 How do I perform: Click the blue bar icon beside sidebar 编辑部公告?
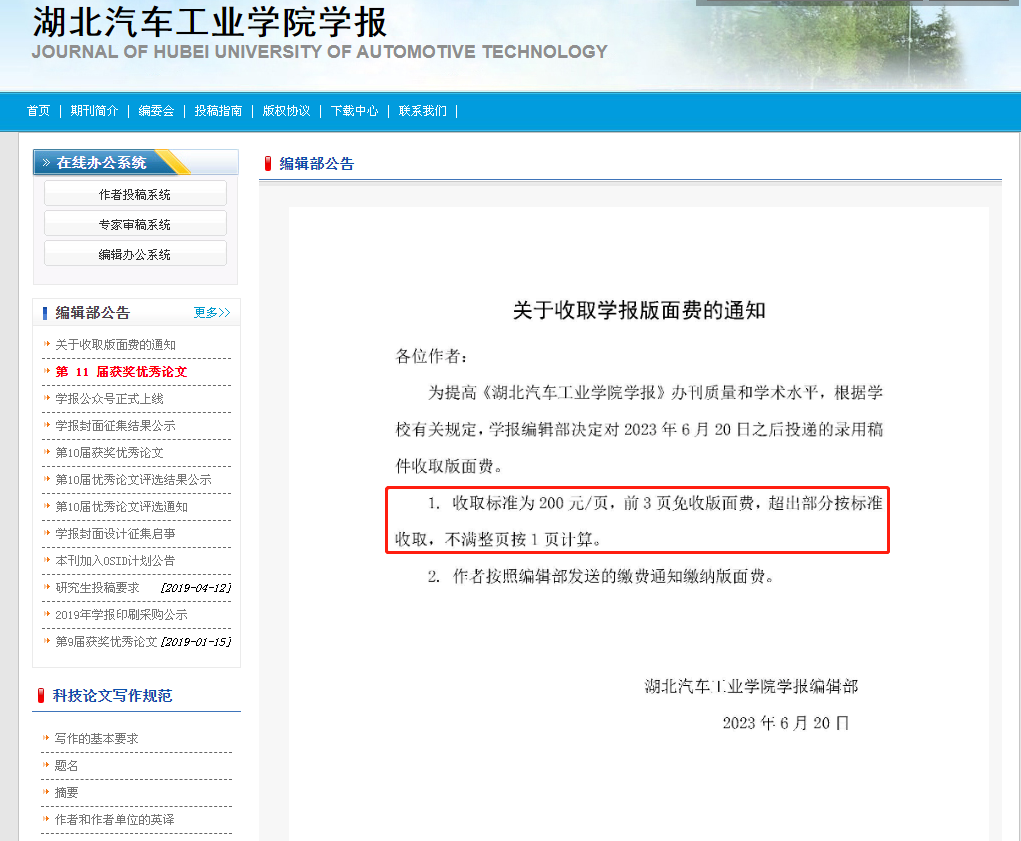(x=45, y=313)
